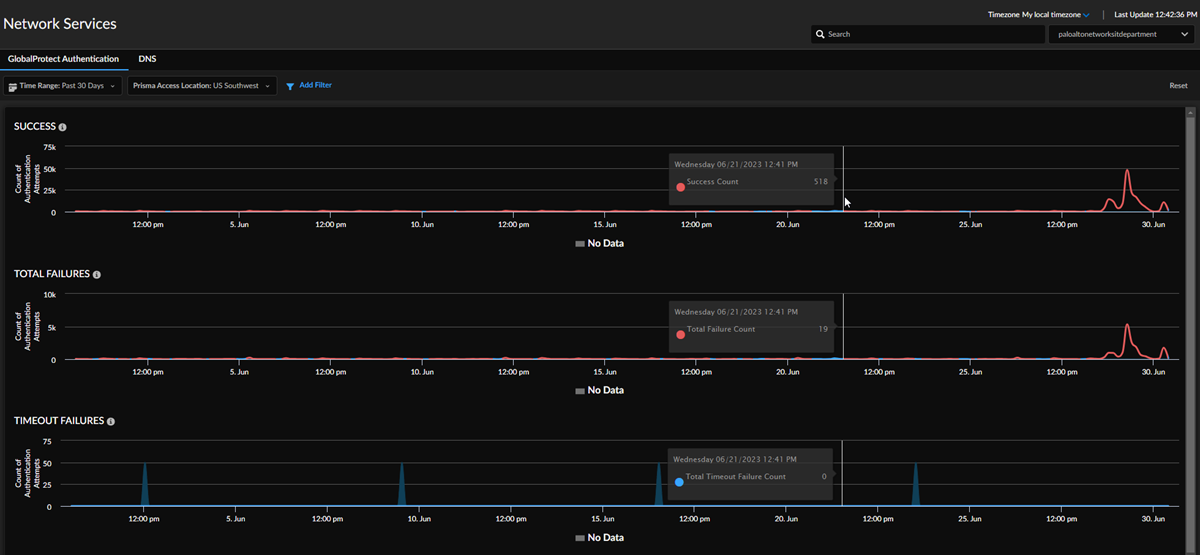This screenshot has width=1200, height=555.
Task: Click the vertical scrollbar on the right
Action: pos(1190,300)
